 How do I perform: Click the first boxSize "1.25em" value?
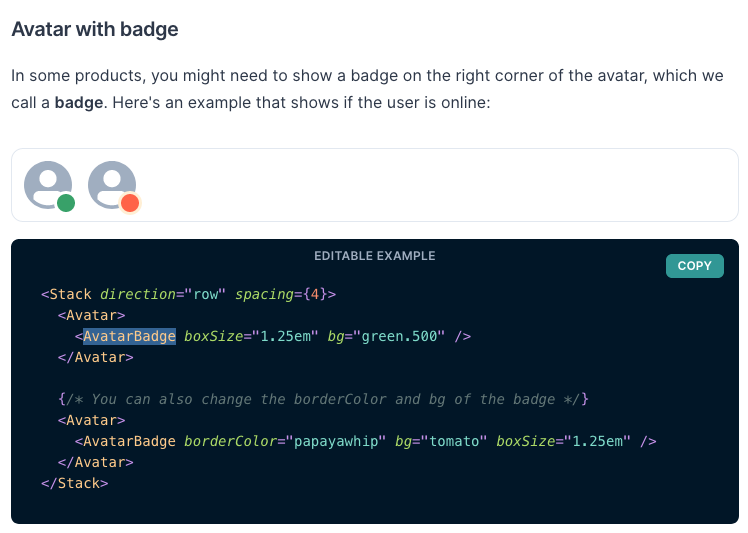click(285, 336)
